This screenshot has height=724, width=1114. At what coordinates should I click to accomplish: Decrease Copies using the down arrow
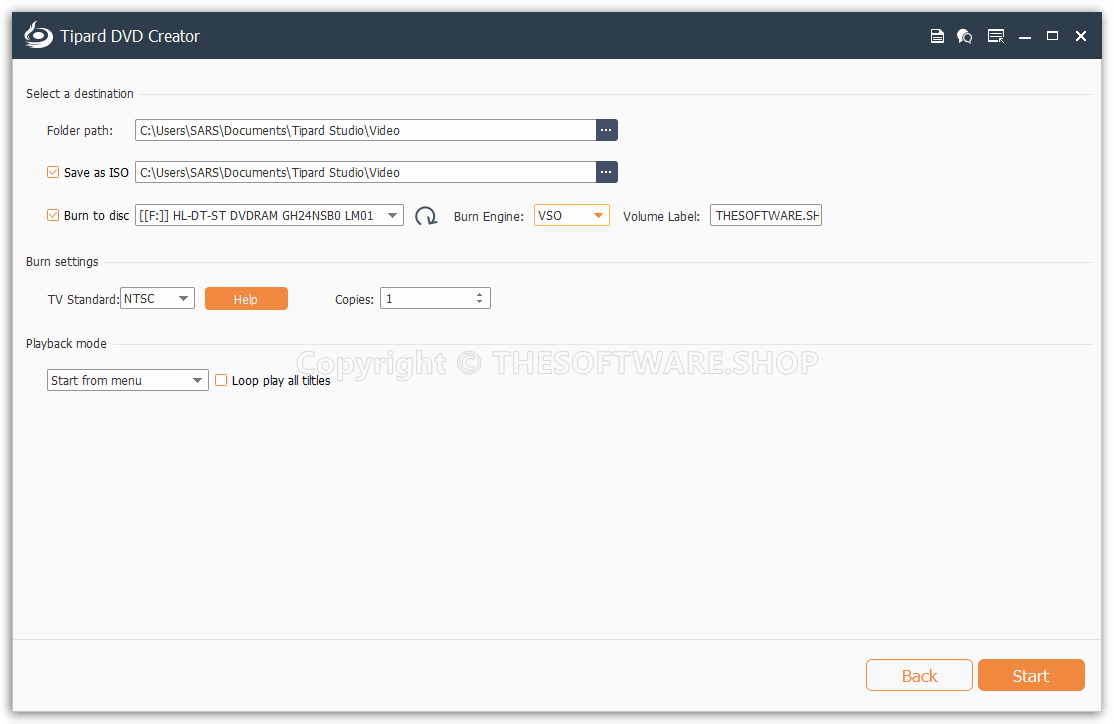(480, 303)
